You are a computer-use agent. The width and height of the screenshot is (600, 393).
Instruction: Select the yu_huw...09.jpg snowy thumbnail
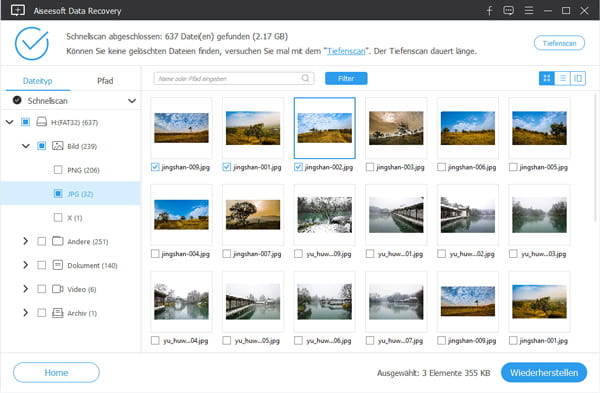pos(324,215)
